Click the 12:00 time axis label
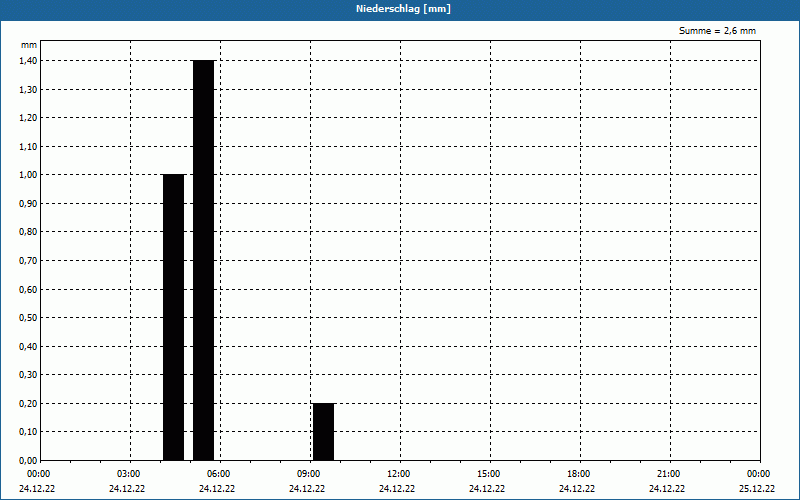 (x=399, y=474)
